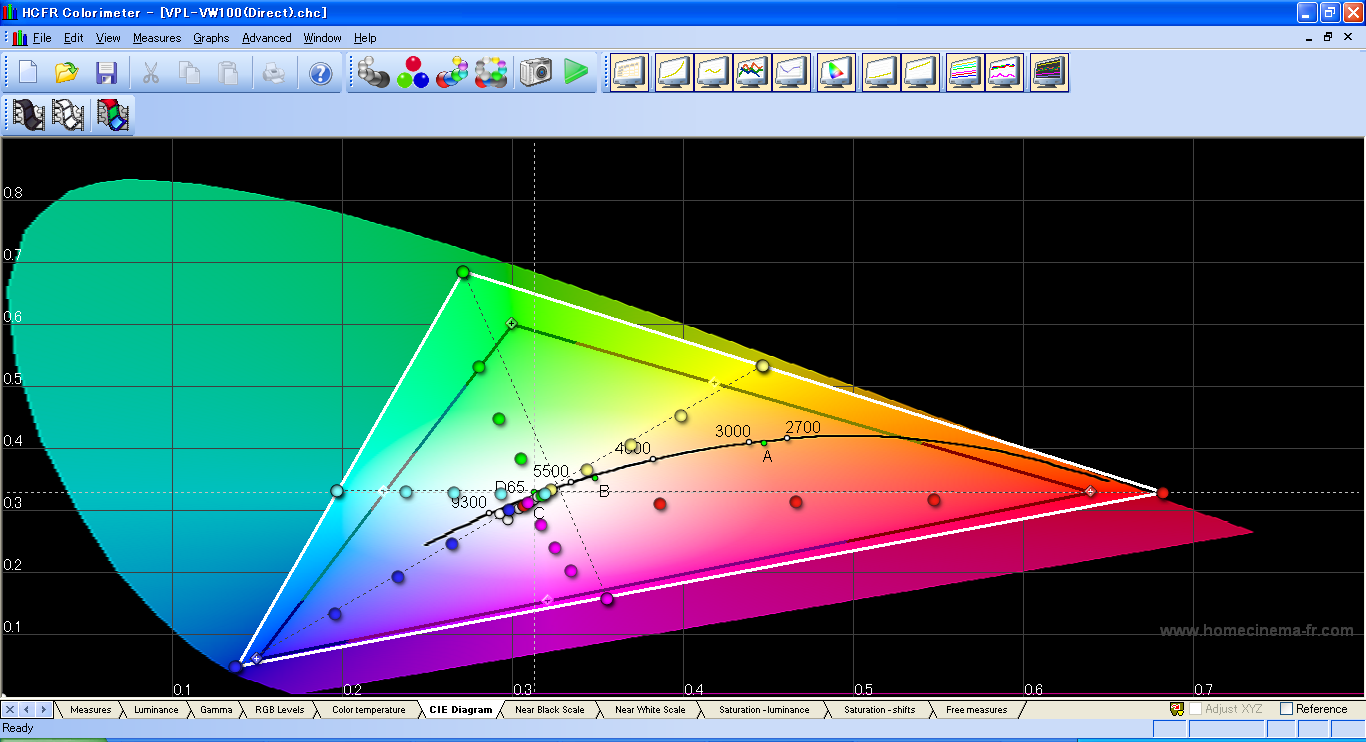Open the Advanced menu

click(266, 38)
